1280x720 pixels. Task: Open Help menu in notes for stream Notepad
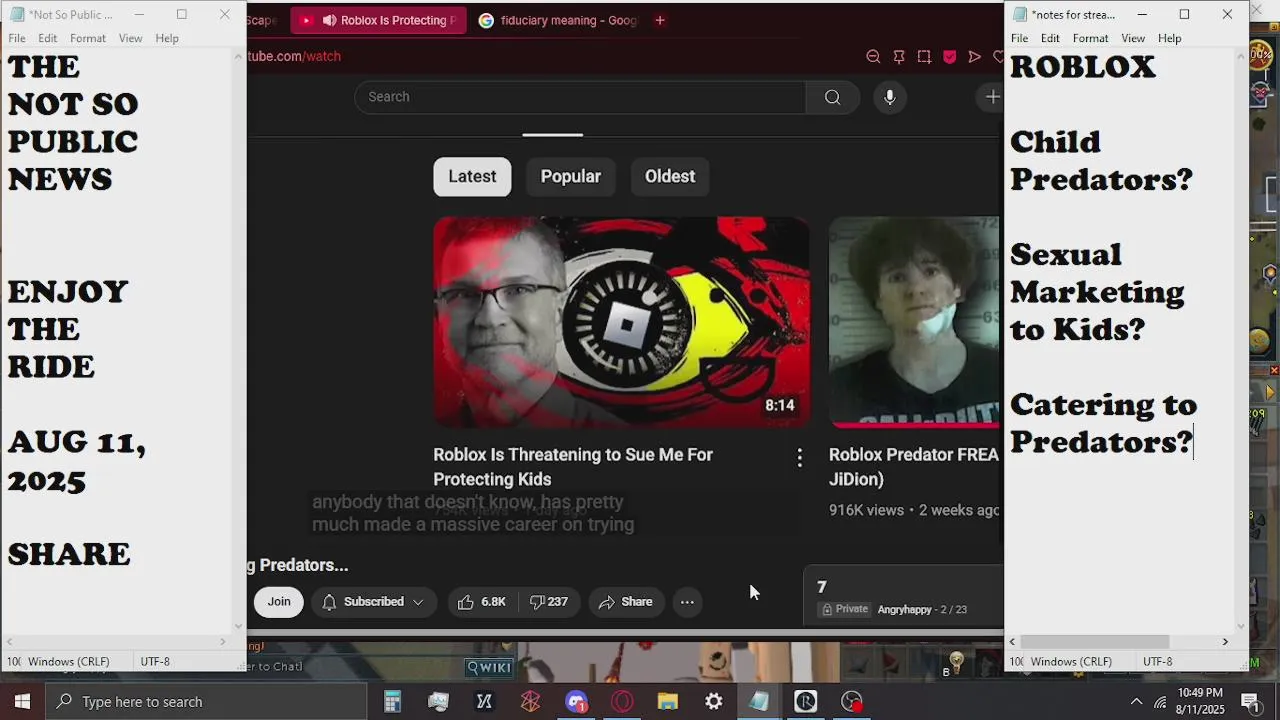coord(1169,38)
